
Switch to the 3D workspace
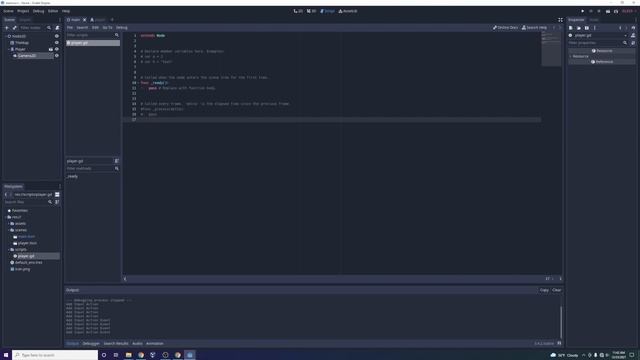click(311, 11)
